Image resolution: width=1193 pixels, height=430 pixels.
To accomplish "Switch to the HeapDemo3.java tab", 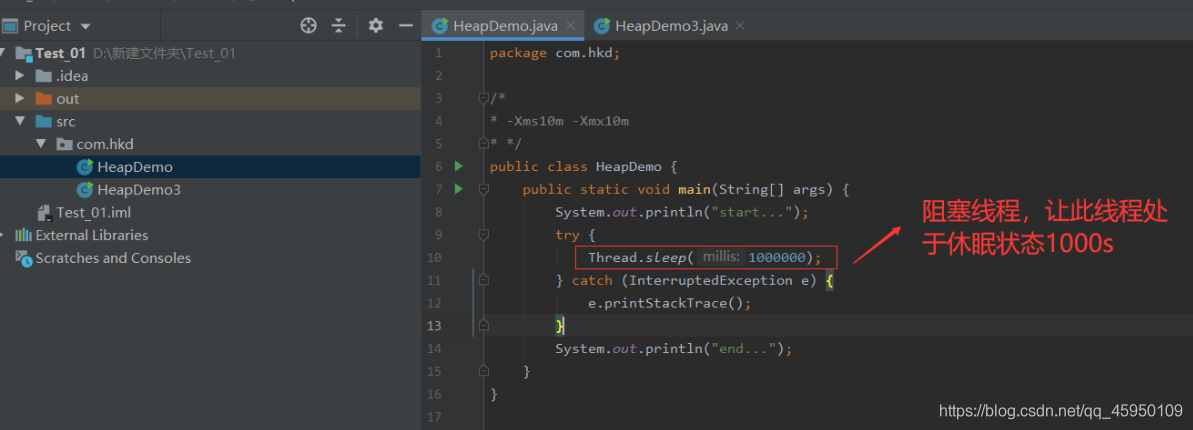I will tap(670, 25).
